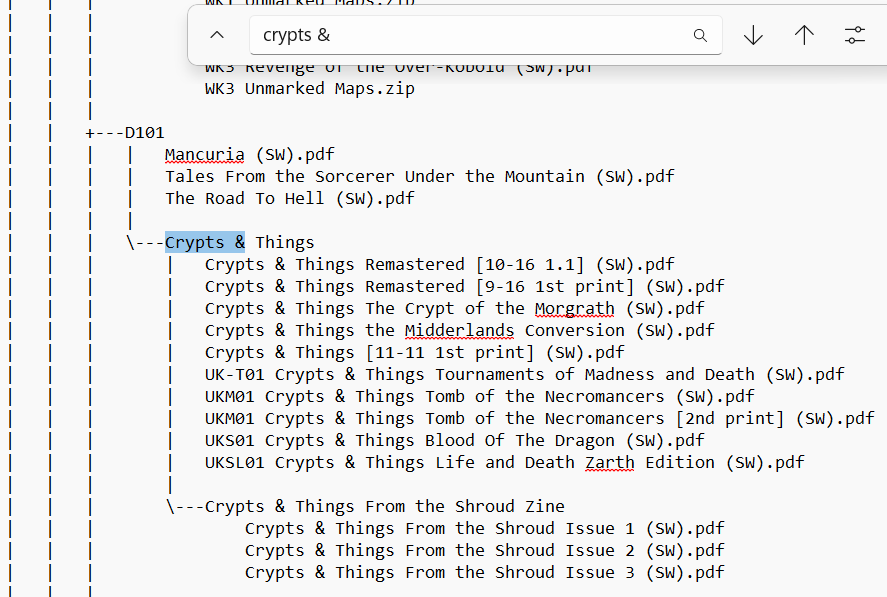
Task: Click 'From the Shroud Issue 2' line
Action: (x=484, y=551)
